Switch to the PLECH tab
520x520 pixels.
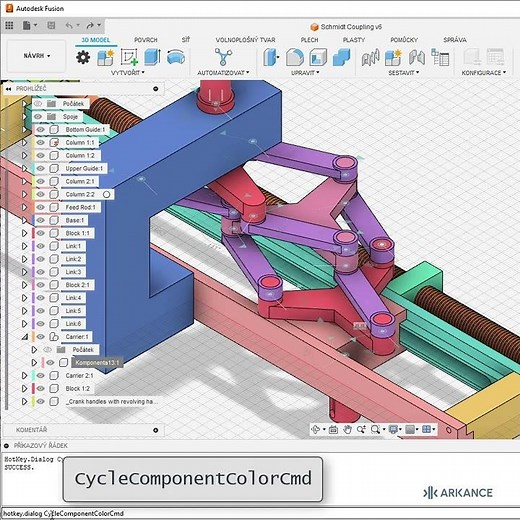click(309, 40)
